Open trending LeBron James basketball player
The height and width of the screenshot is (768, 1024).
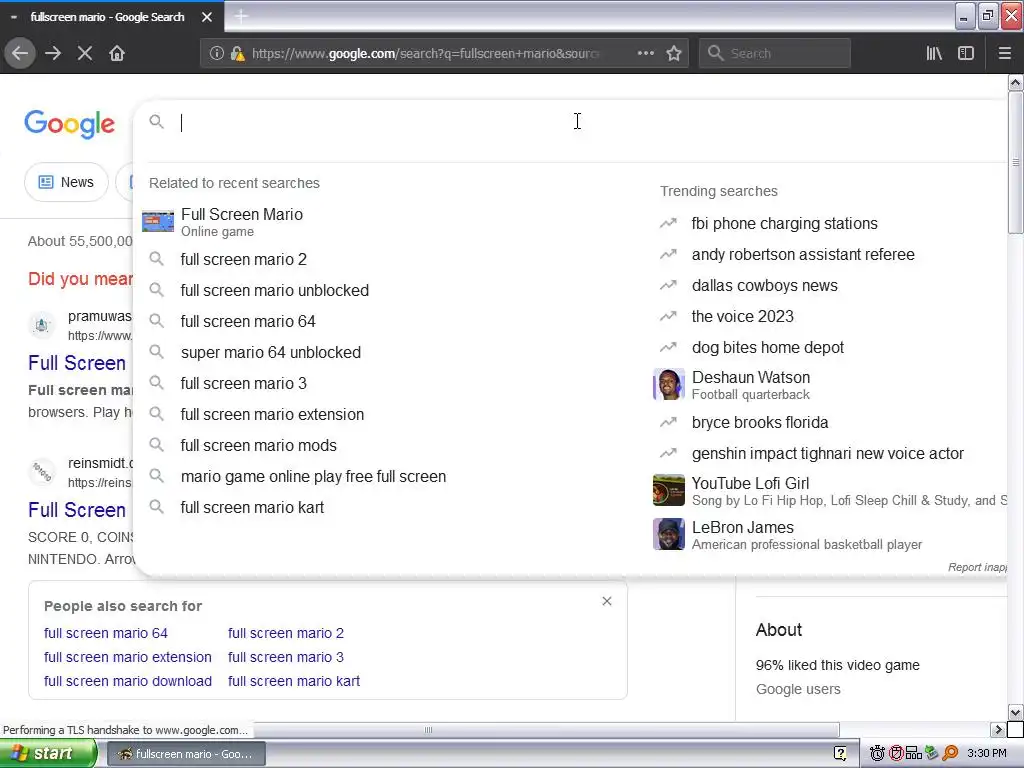tap(807, 535)
